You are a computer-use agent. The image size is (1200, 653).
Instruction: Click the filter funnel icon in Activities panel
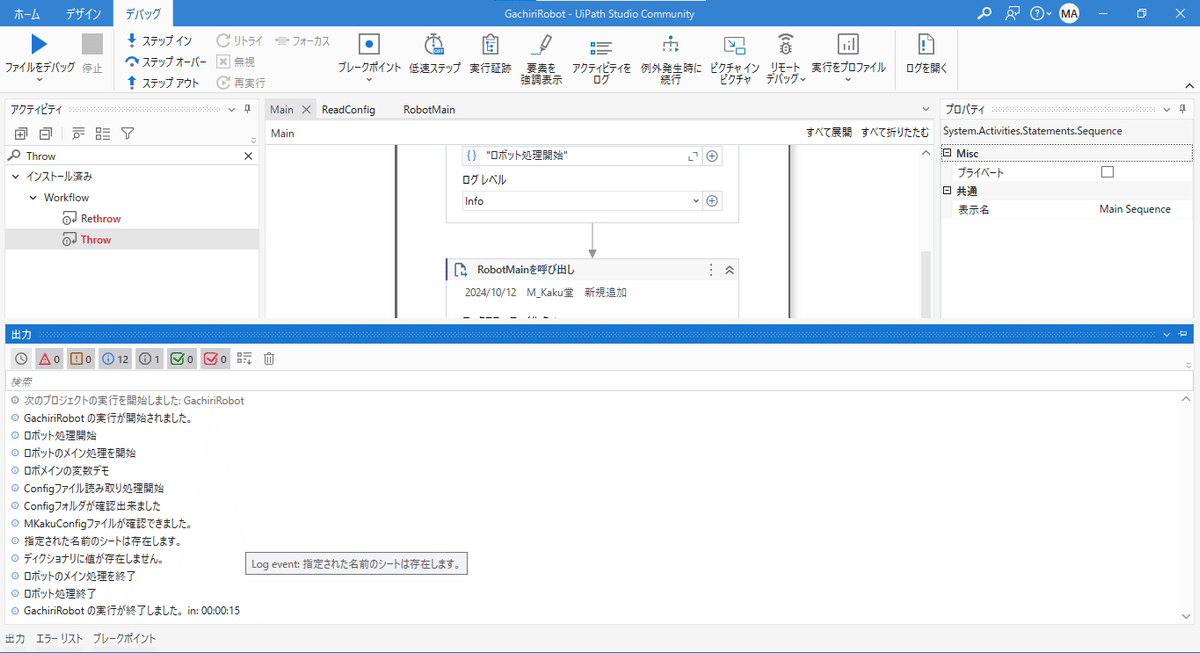pyautogui.click(x=128, y=134)
